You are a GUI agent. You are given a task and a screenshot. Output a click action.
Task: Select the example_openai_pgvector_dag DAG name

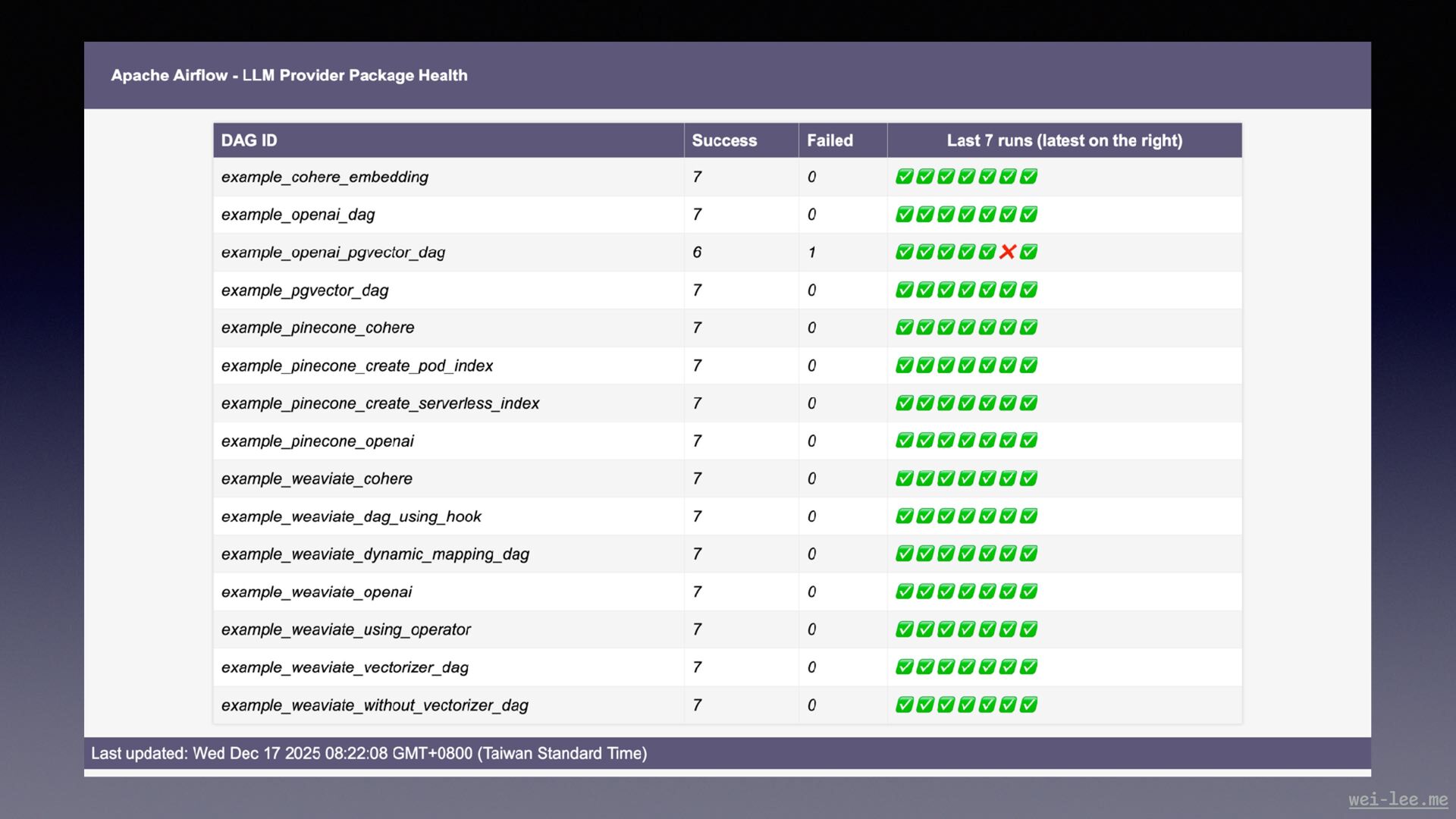tap(333, 253)
